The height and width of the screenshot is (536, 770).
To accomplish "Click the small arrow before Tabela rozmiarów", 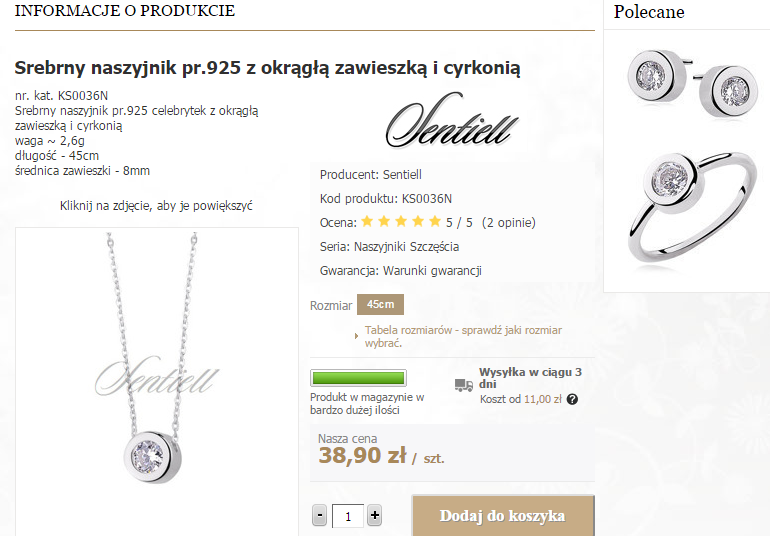I will pyautogui.click(x=357, y=337).
